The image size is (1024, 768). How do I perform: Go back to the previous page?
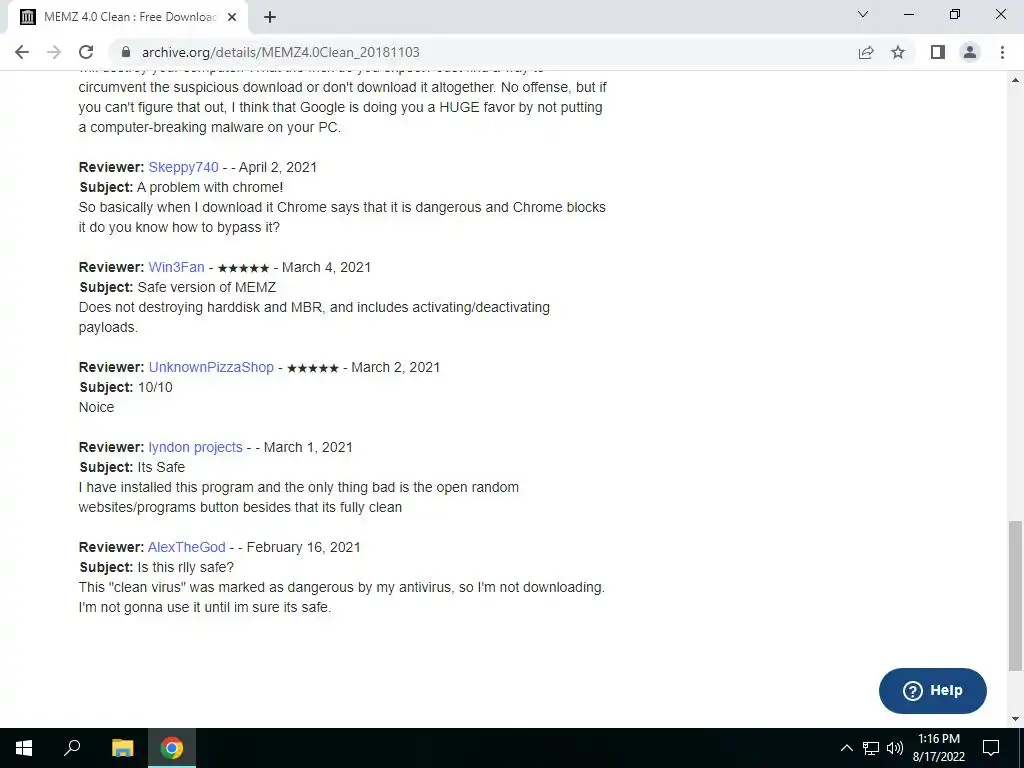(x=22, y=52)
